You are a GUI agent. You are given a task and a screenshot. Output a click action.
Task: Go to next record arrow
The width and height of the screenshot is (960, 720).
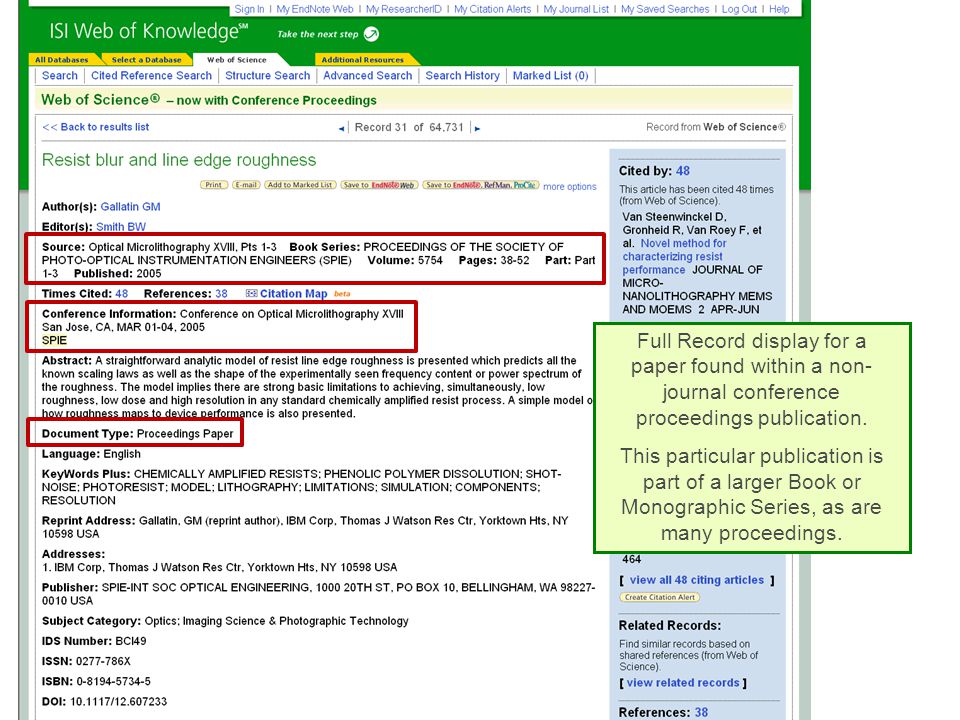pyautogui.click(x=478, y=129)
